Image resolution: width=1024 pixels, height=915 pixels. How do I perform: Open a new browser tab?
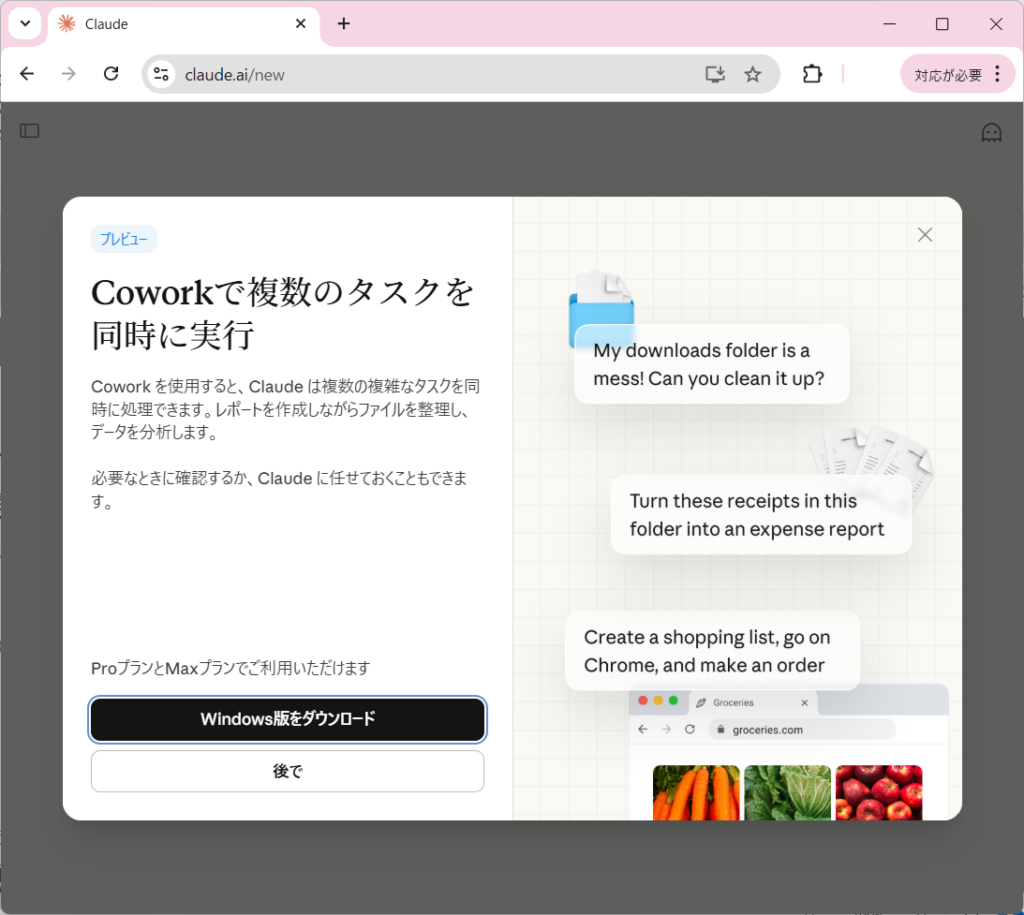[344, 24]
